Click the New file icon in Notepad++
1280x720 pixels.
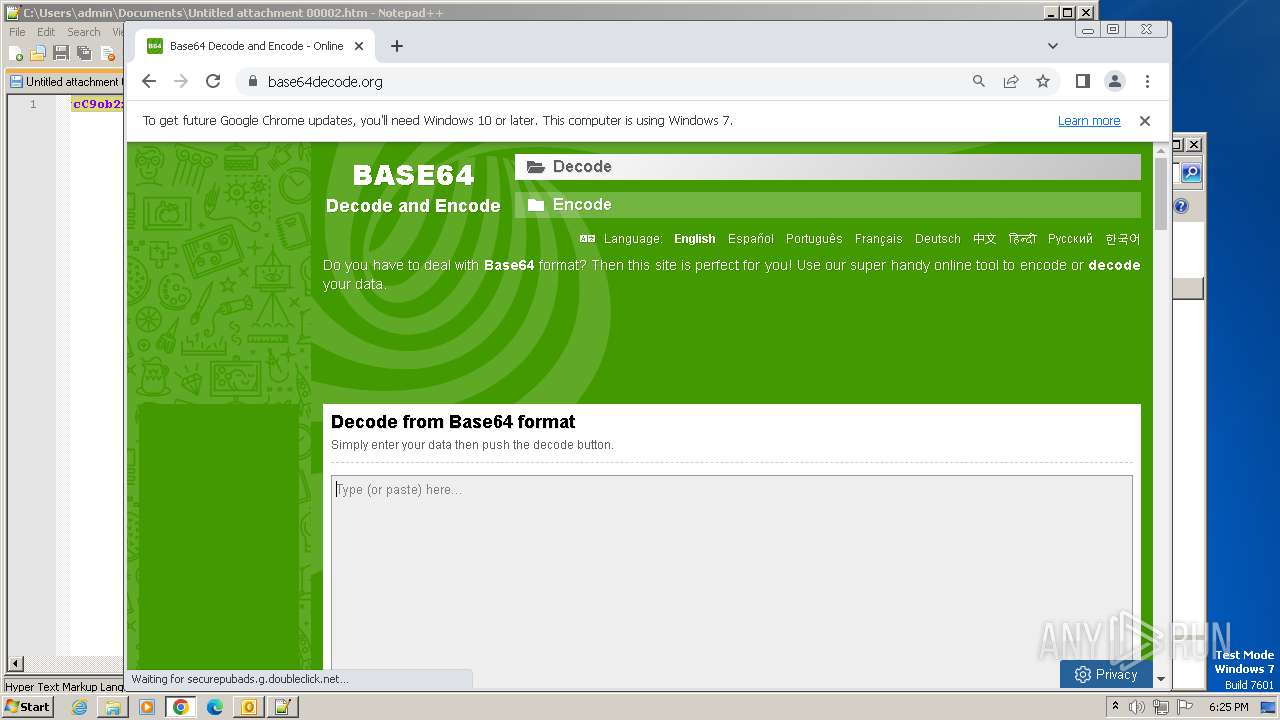click(x=16, y=53)
